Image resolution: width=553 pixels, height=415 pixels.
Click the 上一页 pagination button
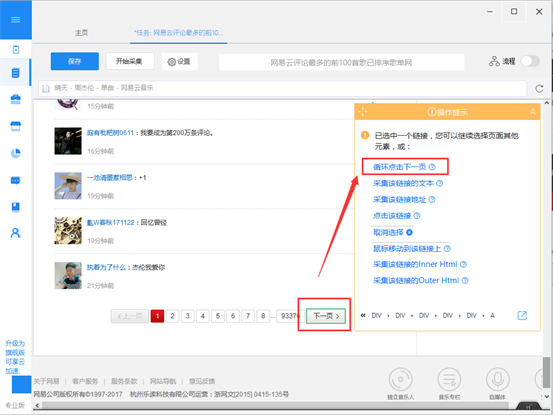coord(129,316)
